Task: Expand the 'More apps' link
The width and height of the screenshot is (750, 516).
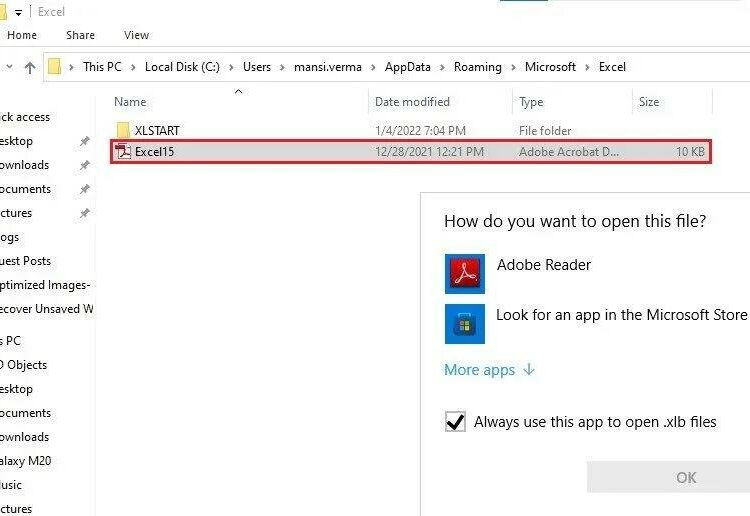Action: click(x=489, y=370)
